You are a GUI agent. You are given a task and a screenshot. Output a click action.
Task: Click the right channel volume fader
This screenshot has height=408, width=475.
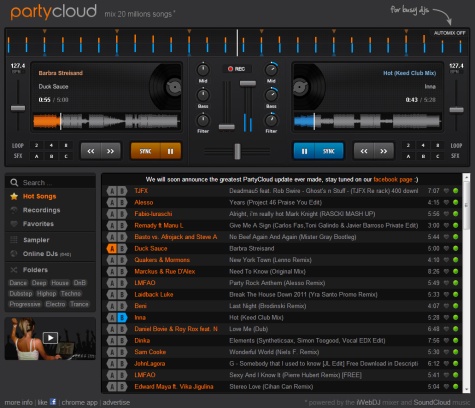coord(248,83)
